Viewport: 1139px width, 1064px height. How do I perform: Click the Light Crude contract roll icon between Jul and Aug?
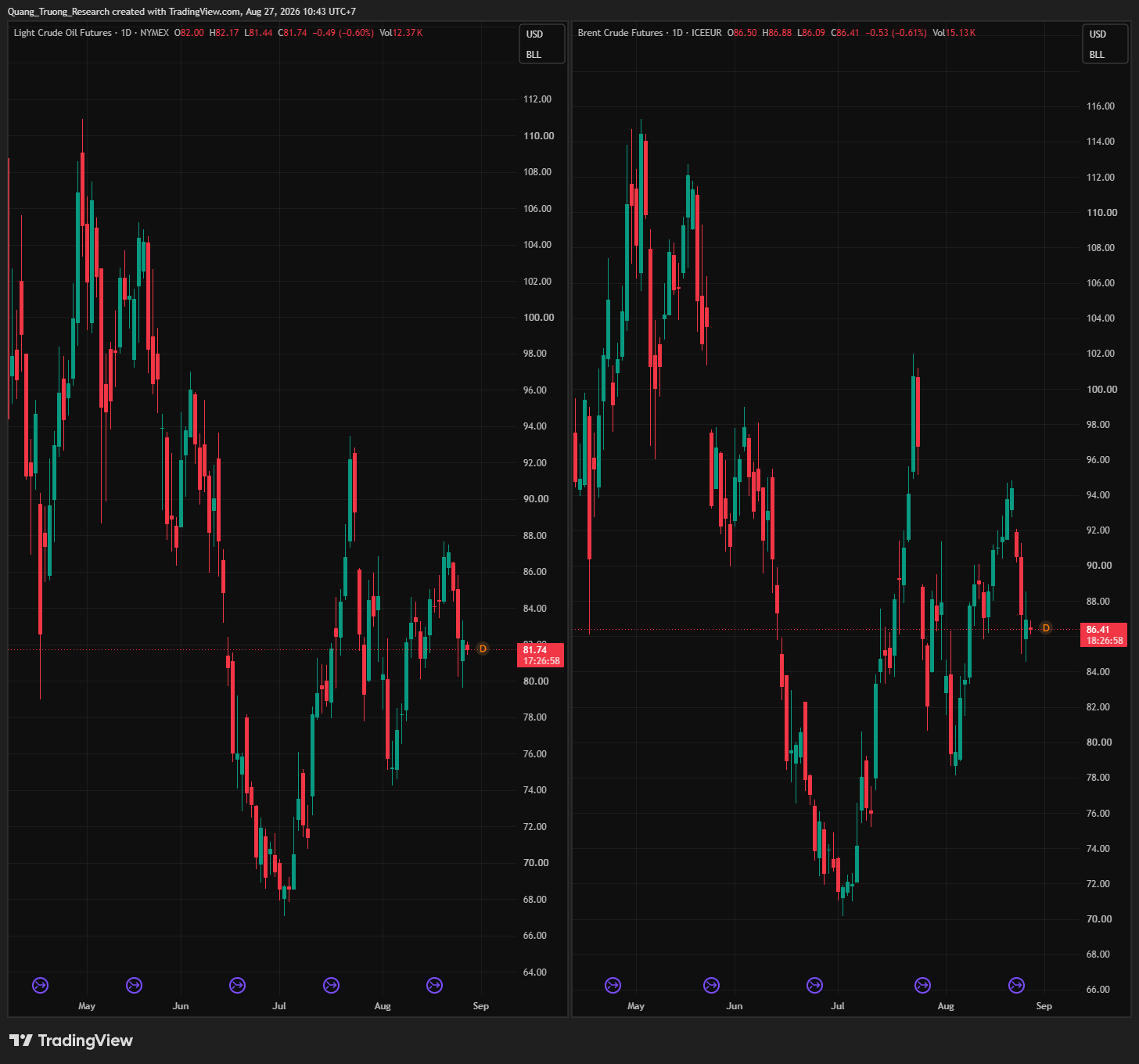coord(331,985)
